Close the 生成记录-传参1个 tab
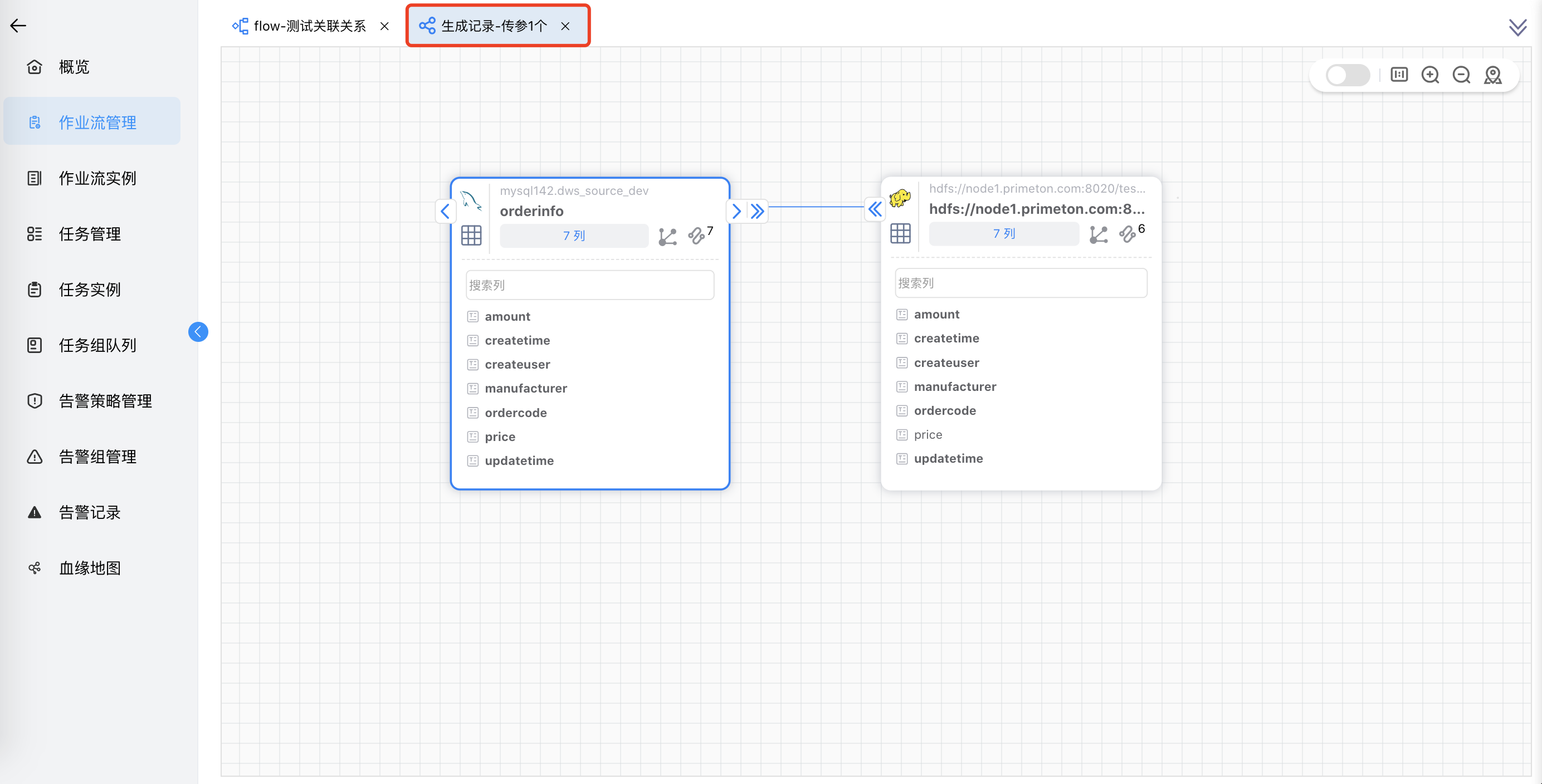Image resolution: width=1542 pixels, height=784 pixels. click(565, 26)
